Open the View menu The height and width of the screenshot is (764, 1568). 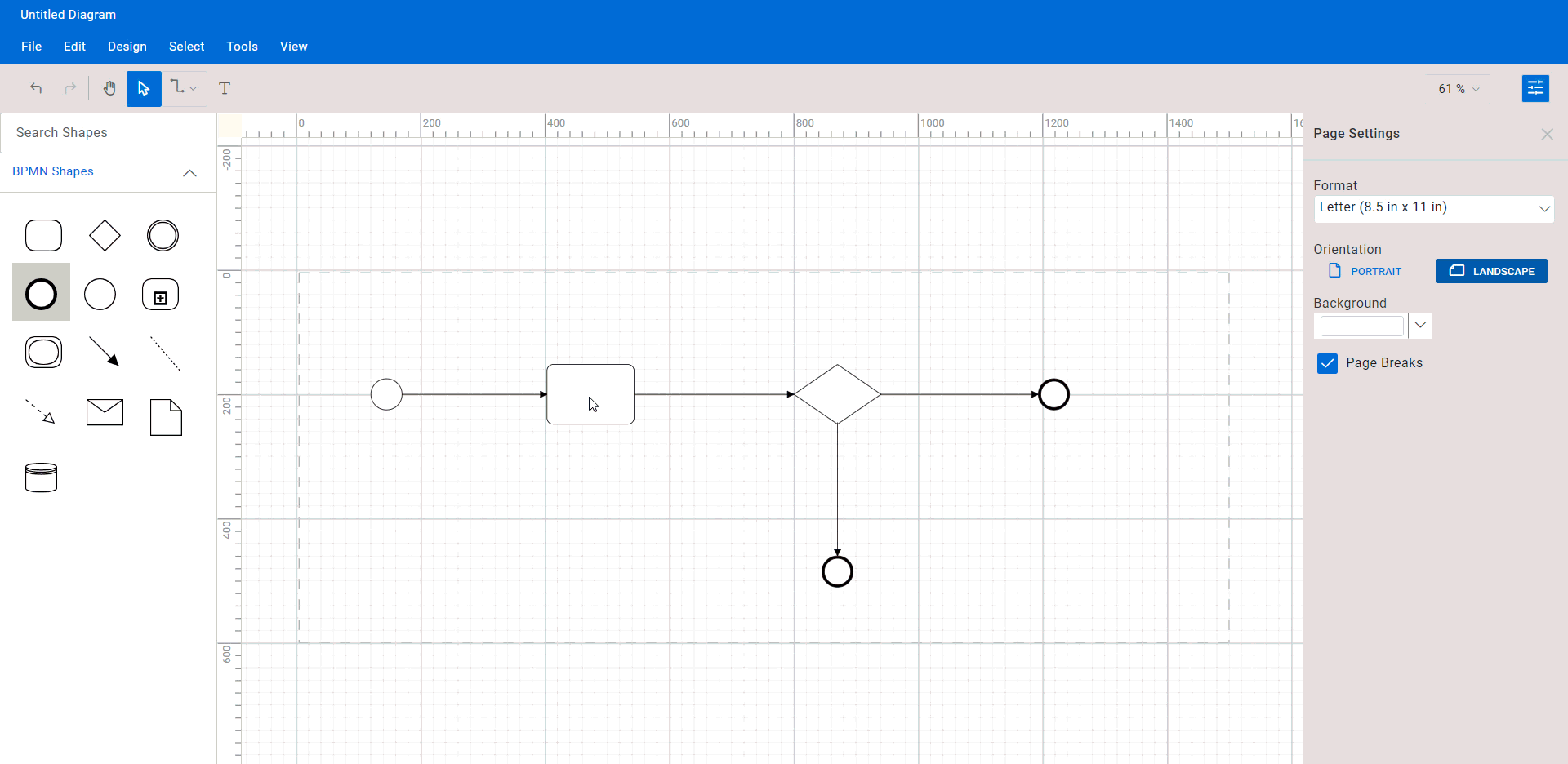click(x=293, y=47)
